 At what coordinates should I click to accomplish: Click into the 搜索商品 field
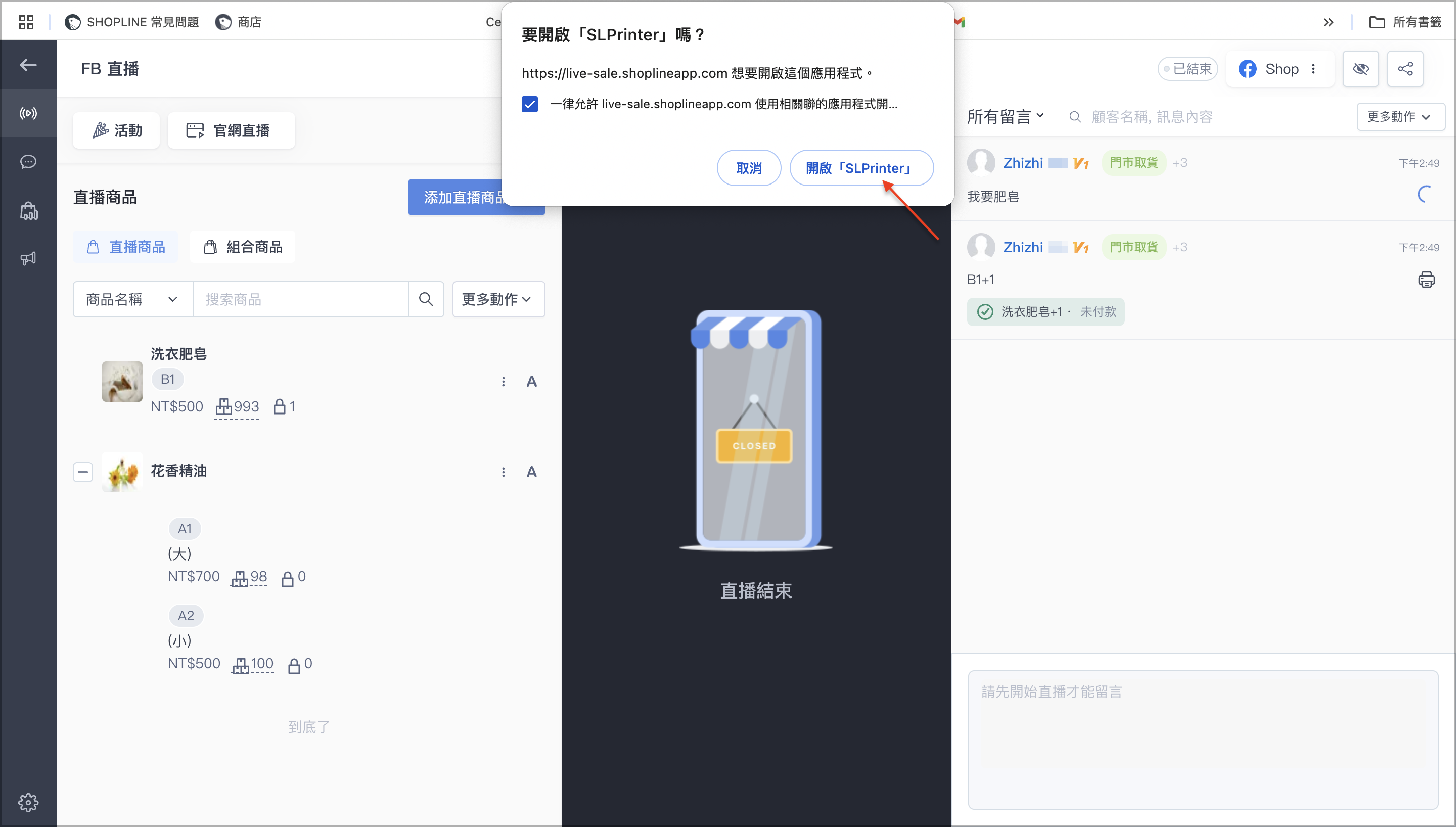[x=300, y=299]
